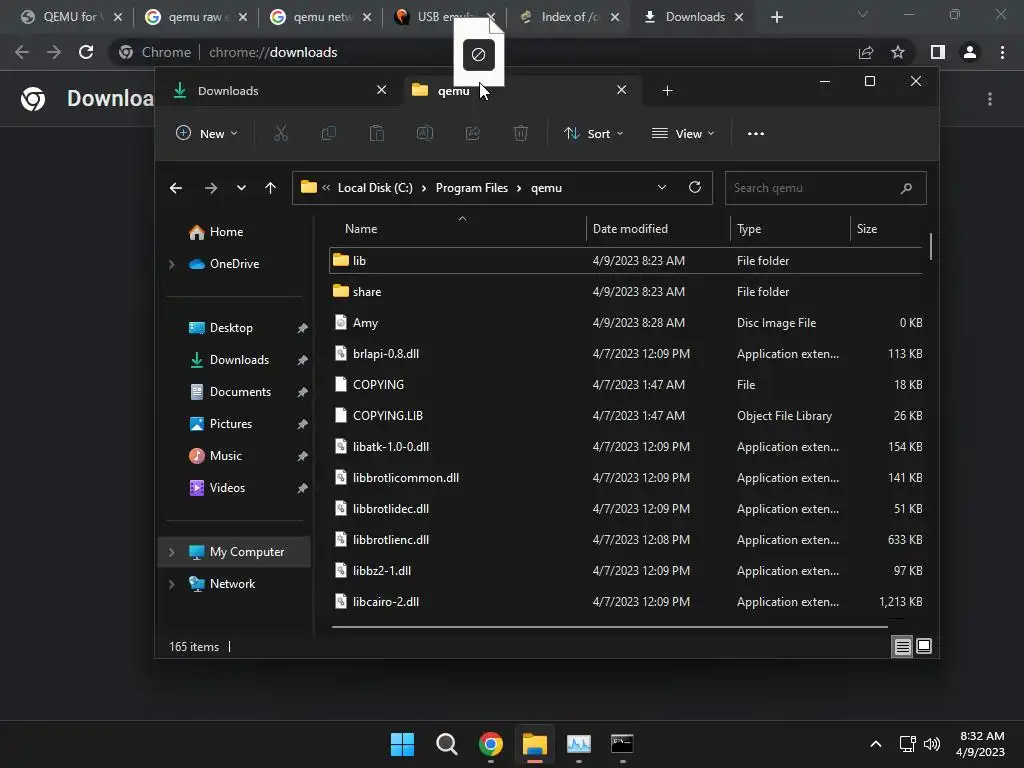
Task: Switch to details view layout icon
Action: tap(902, 647)
